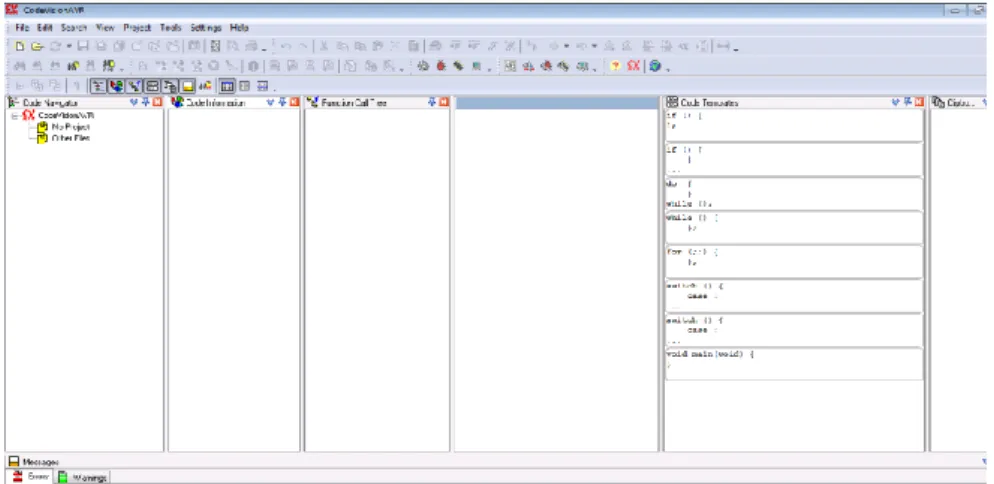Image resolution: width=994 pixels, height=484 pixels.
Task: Toggle Clipboard History view toolbar button
Action: [170, 86]
